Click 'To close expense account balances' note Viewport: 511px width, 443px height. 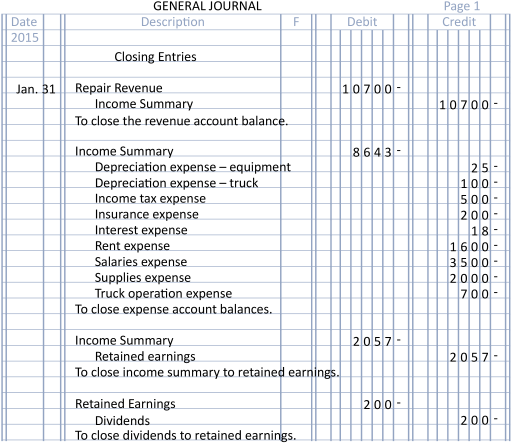click(x=174, y=310)
